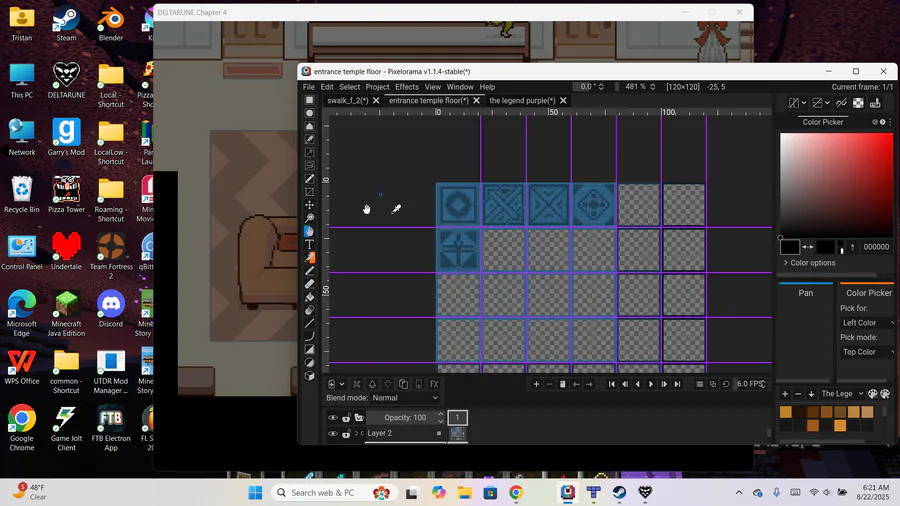
Task: Open the Effects menu
Action: pyautogui.click(x=407, y=87)
